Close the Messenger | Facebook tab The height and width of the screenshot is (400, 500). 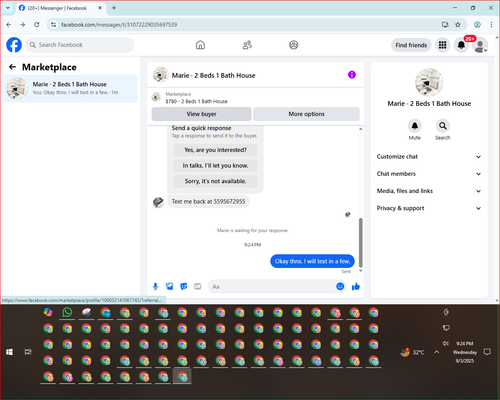[100, 8]
